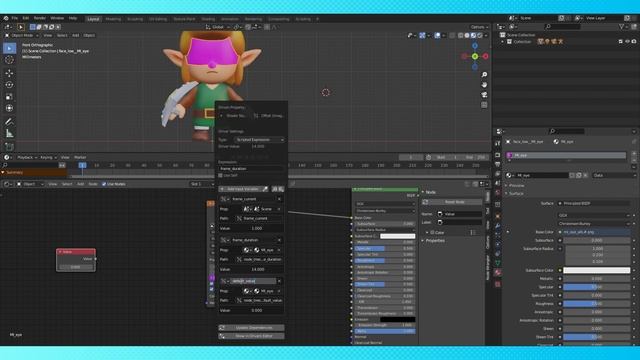Click the viewport pan hand gizmo
Viewport: 640px width, 360px height.
coord(484,85)
